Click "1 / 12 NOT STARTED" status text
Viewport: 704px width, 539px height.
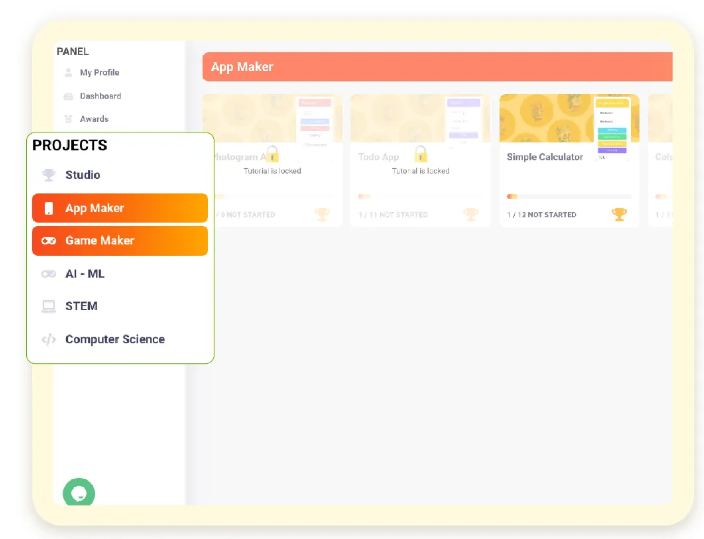pos(542,215)
